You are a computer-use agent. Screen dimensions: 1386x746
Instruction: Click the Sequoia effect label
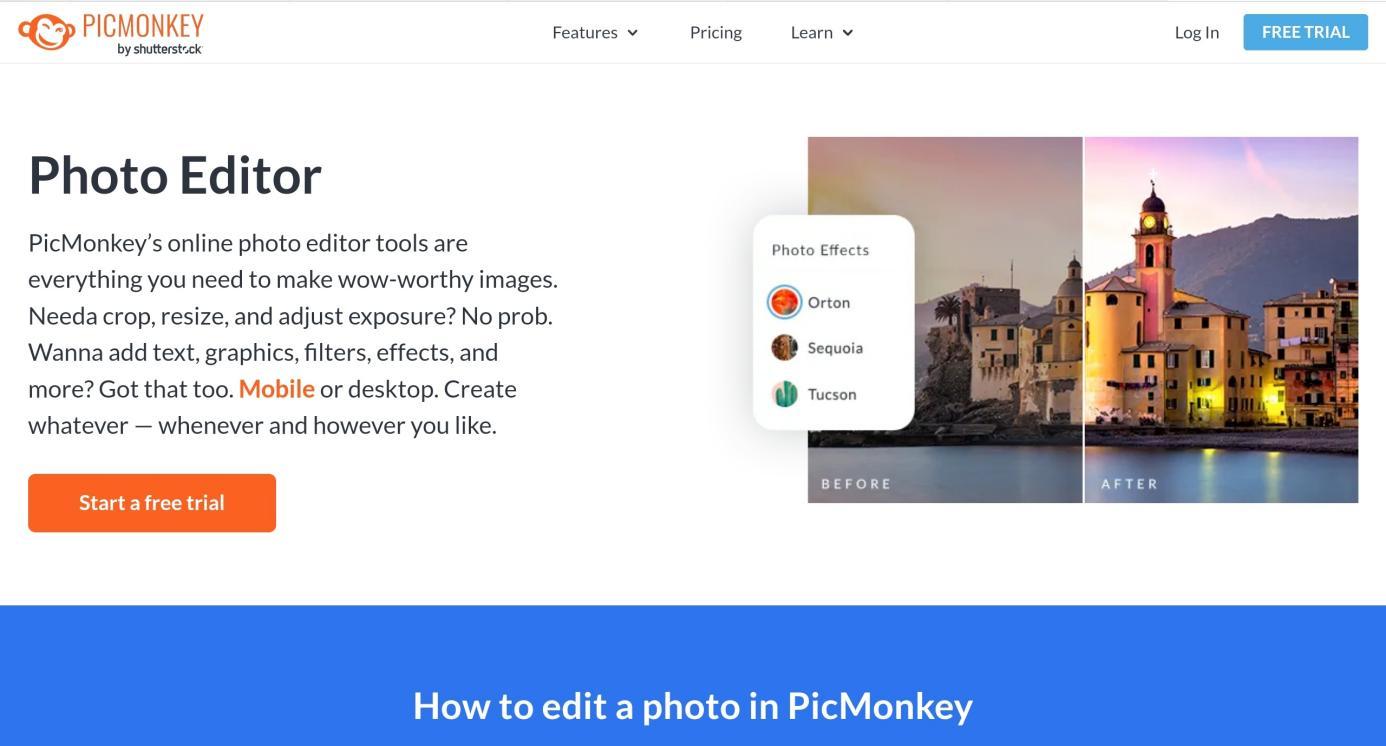pos(836,348)
